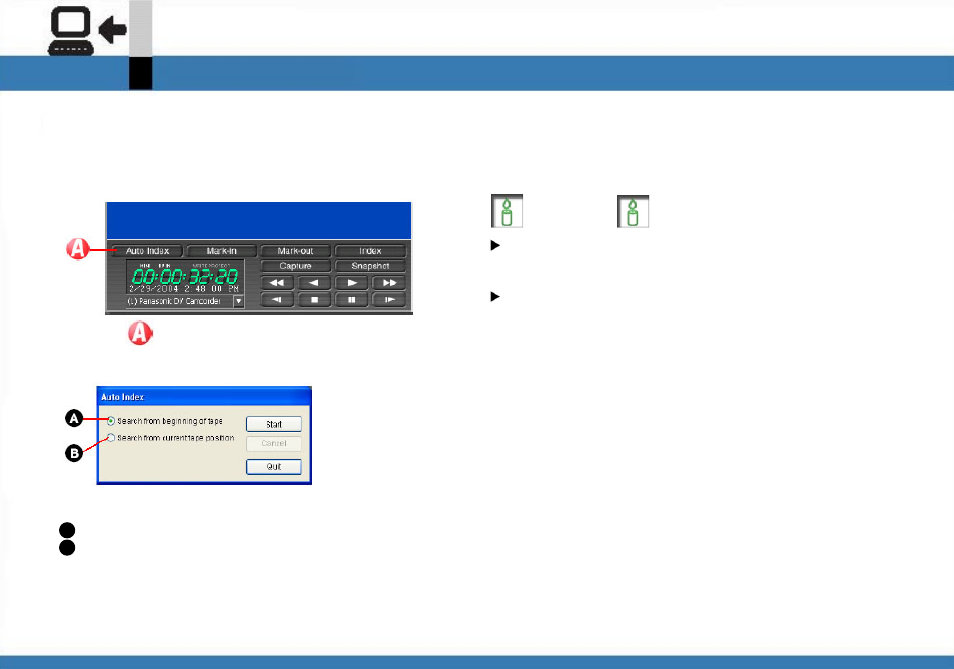Set a Mark-in point

point(221,251)
